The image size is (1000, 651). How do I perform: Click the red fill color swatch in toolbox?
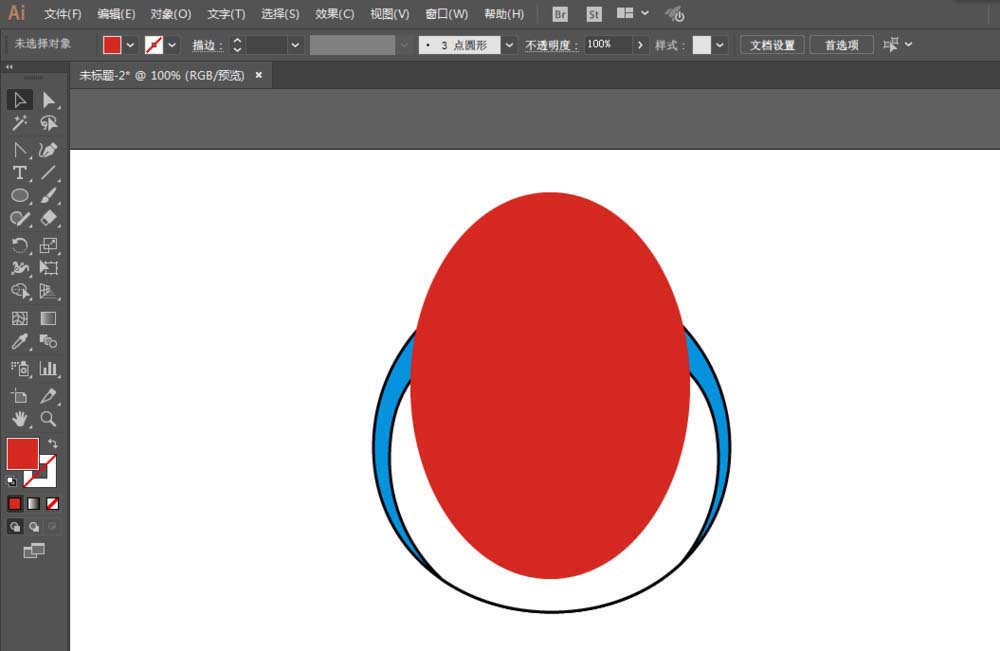[x=22, y=453]
